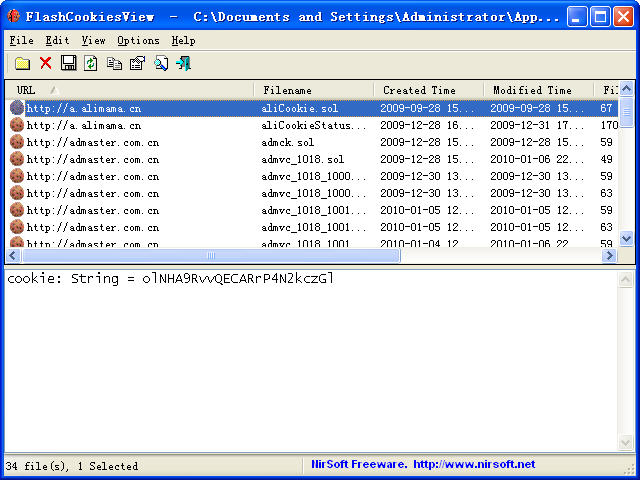
Task: Click the exit door toolbar icon
Action: pos(183,63)
